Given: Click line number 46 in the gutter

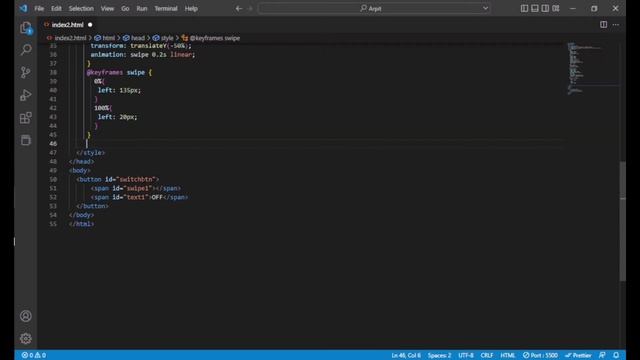Looking at the screenshot, I should pos(53,144).
